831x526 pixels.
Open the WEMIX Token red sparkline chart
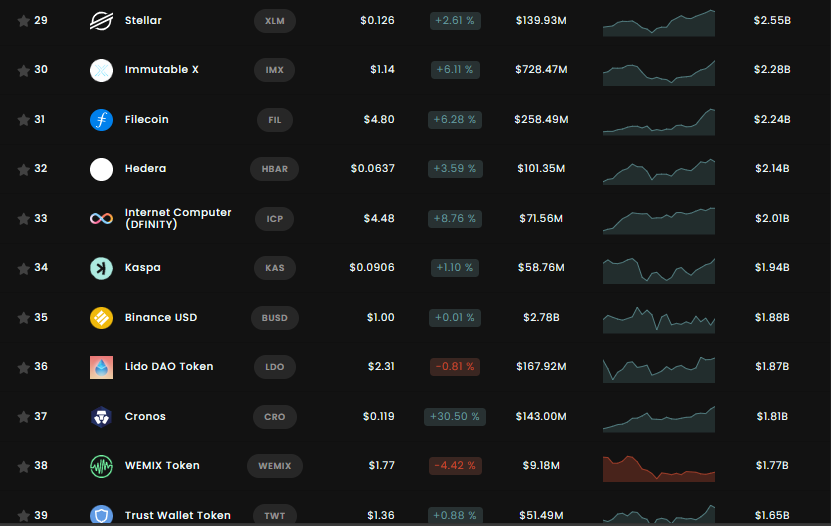(659, 468)
